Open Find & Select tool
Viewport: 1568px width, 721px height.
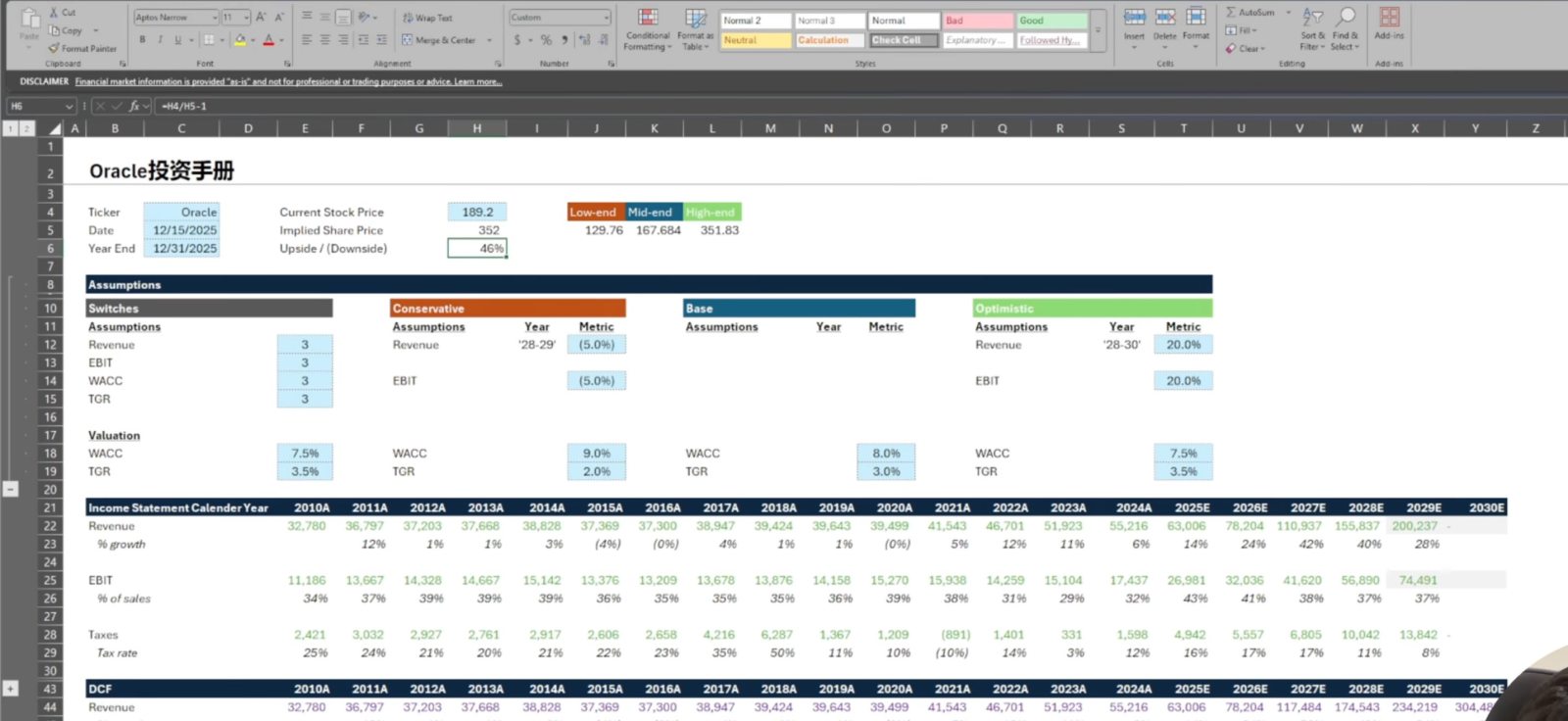[1346, 29]
